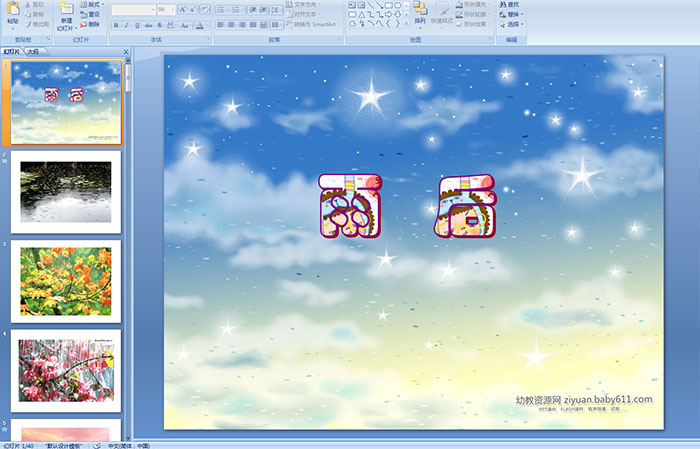Toggle Italic formatting

click(x=126, y=25)
